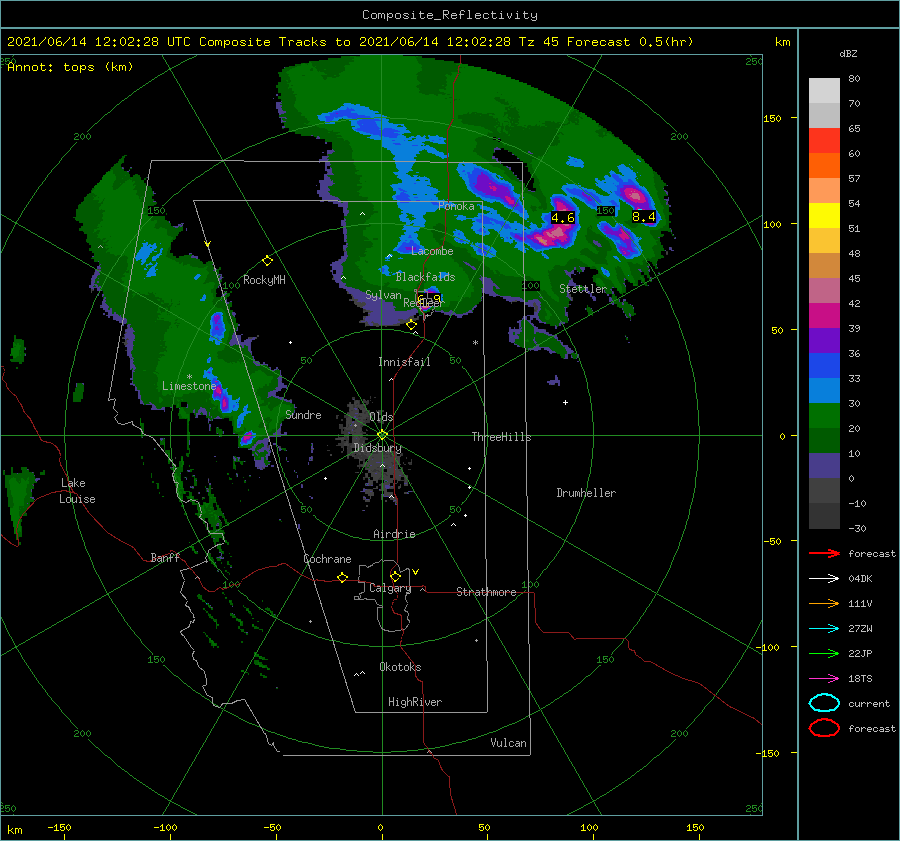
Task: Click the green 22JP arrow icon
Action: pos(824,653)
